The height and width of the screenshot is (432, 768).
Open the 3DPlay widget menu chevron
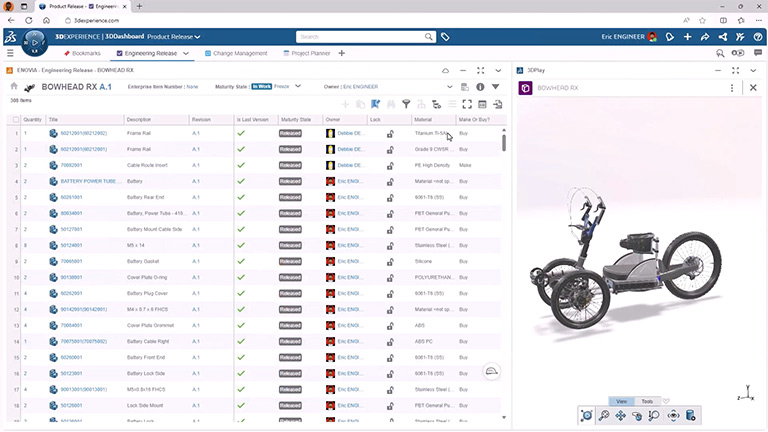pos(753,71)
